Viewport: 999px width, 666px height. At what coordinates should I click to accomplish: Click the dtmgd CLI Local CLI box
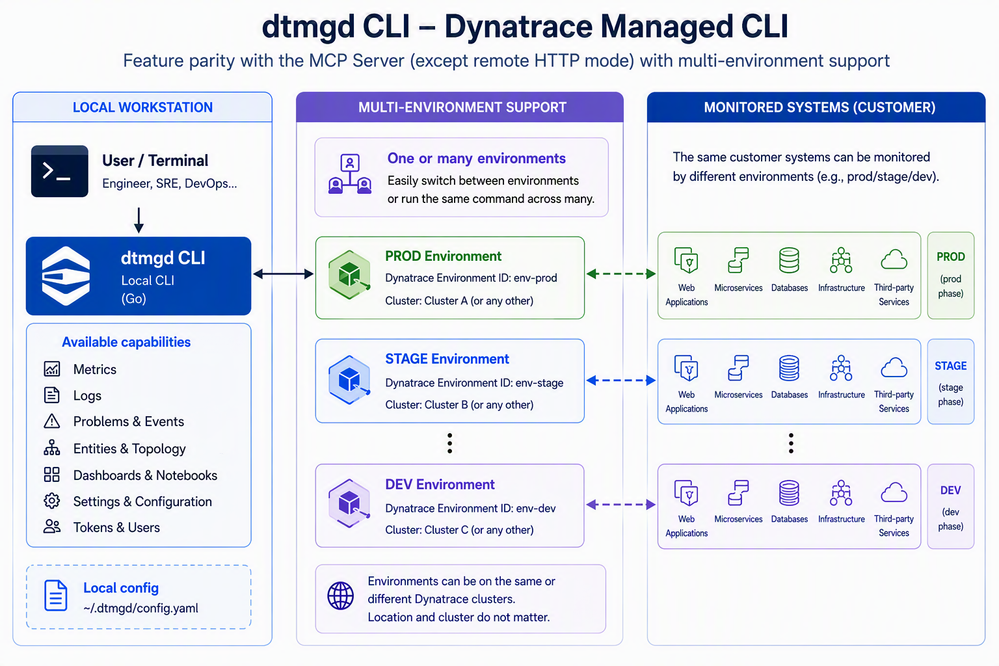139,276
